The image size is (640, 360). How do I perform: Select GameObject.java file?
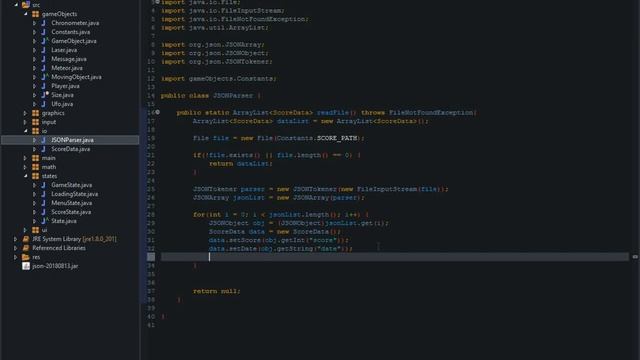coord(74,41)
